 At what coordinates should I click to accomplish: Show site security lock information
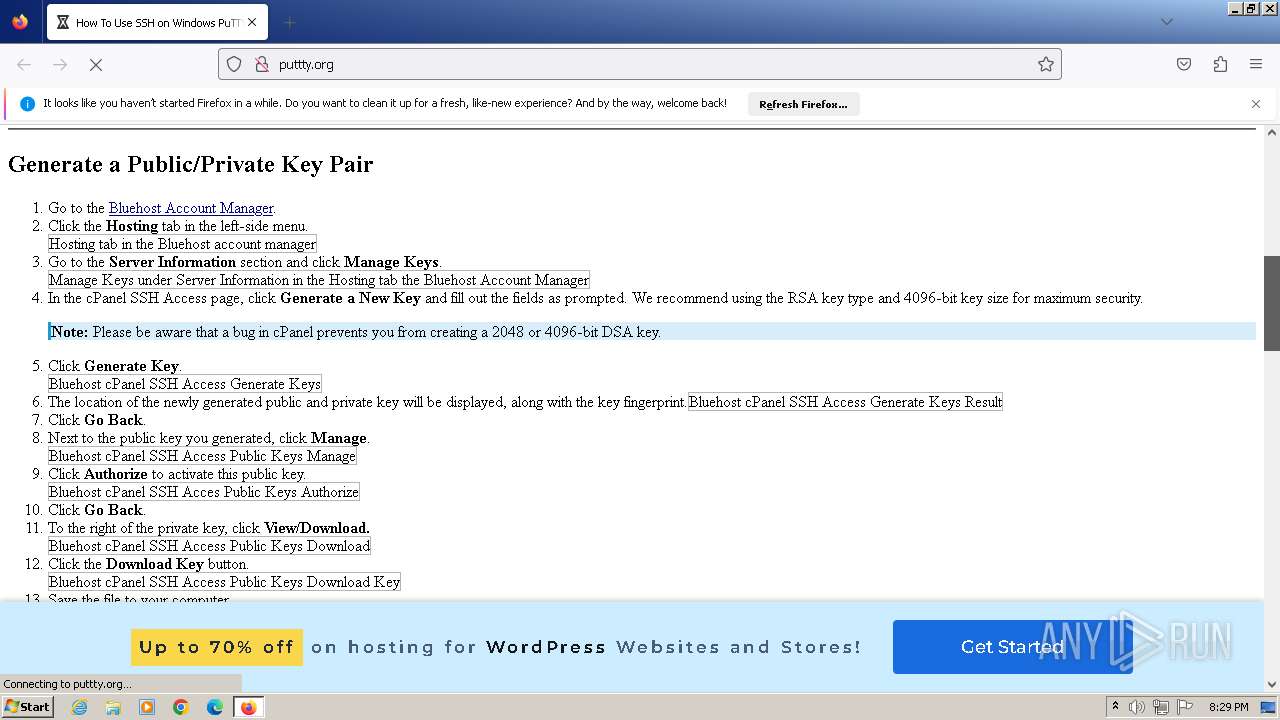[262, 64]
